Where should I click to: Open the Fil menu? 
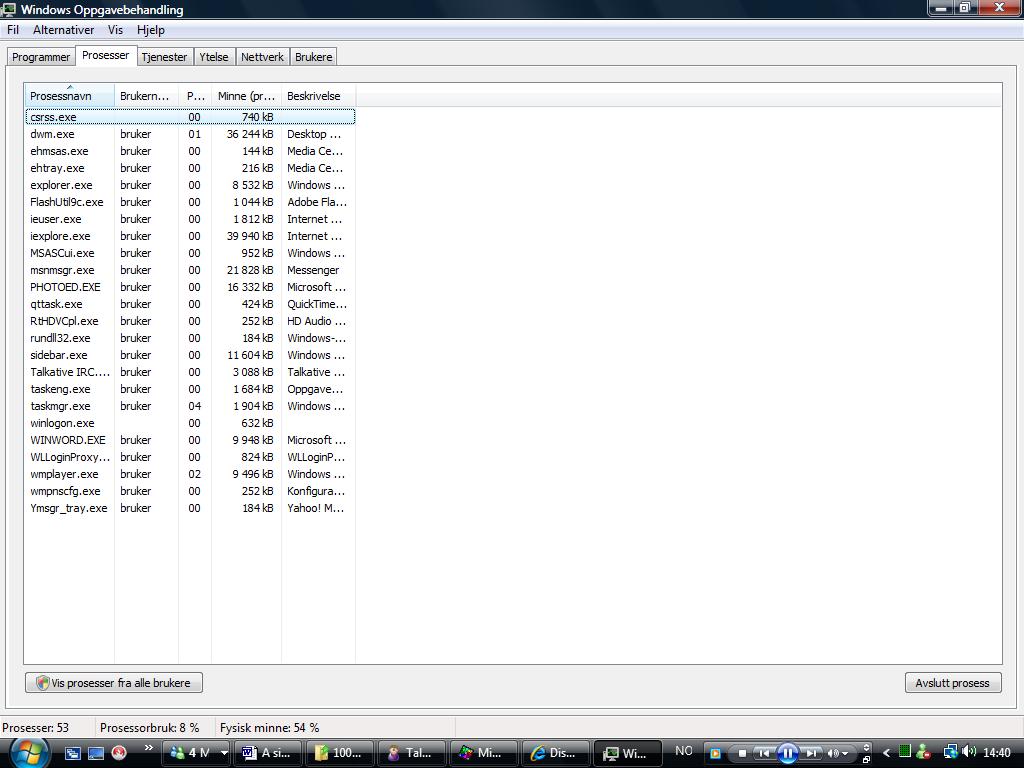coord(13,30)
